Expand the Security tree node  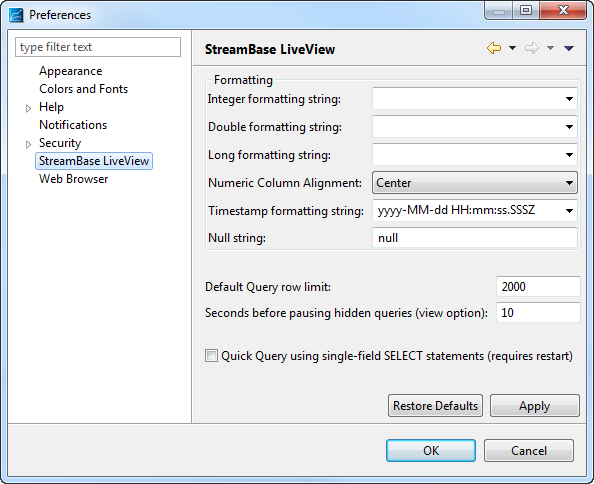28,144
